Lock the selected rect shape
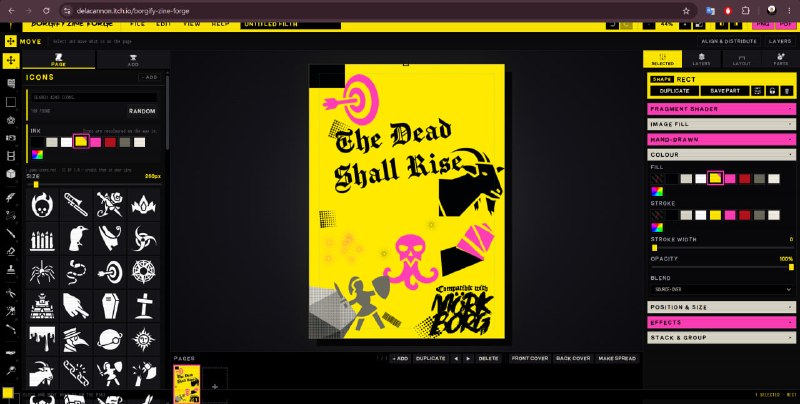 click(x=772, y=91)
